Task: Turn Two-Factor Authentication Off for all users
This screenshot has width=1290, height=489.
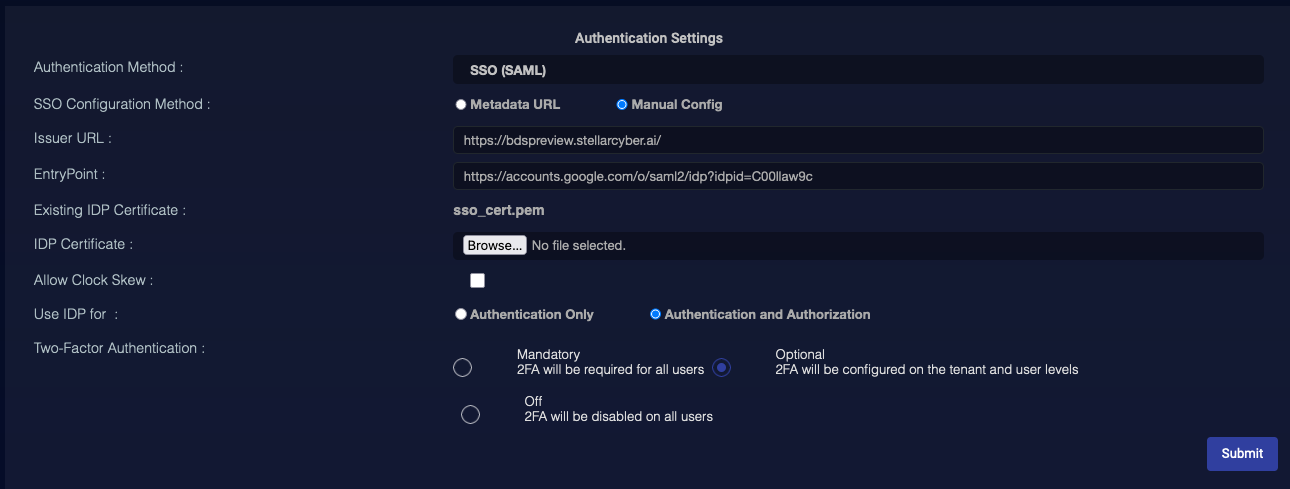Action: [470, 414]
